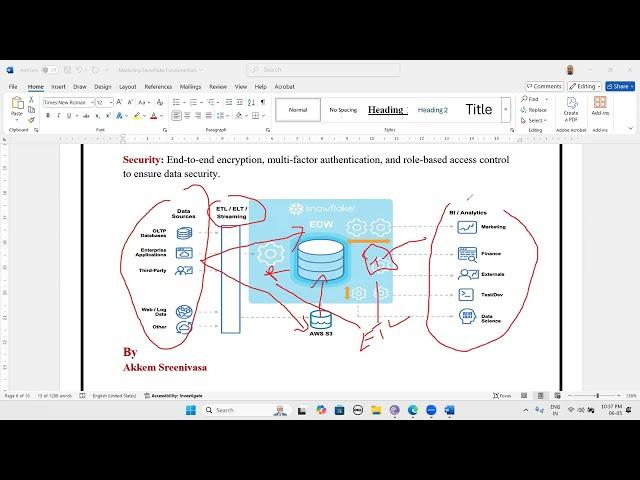Select the Format Painter brush icon

31,120
